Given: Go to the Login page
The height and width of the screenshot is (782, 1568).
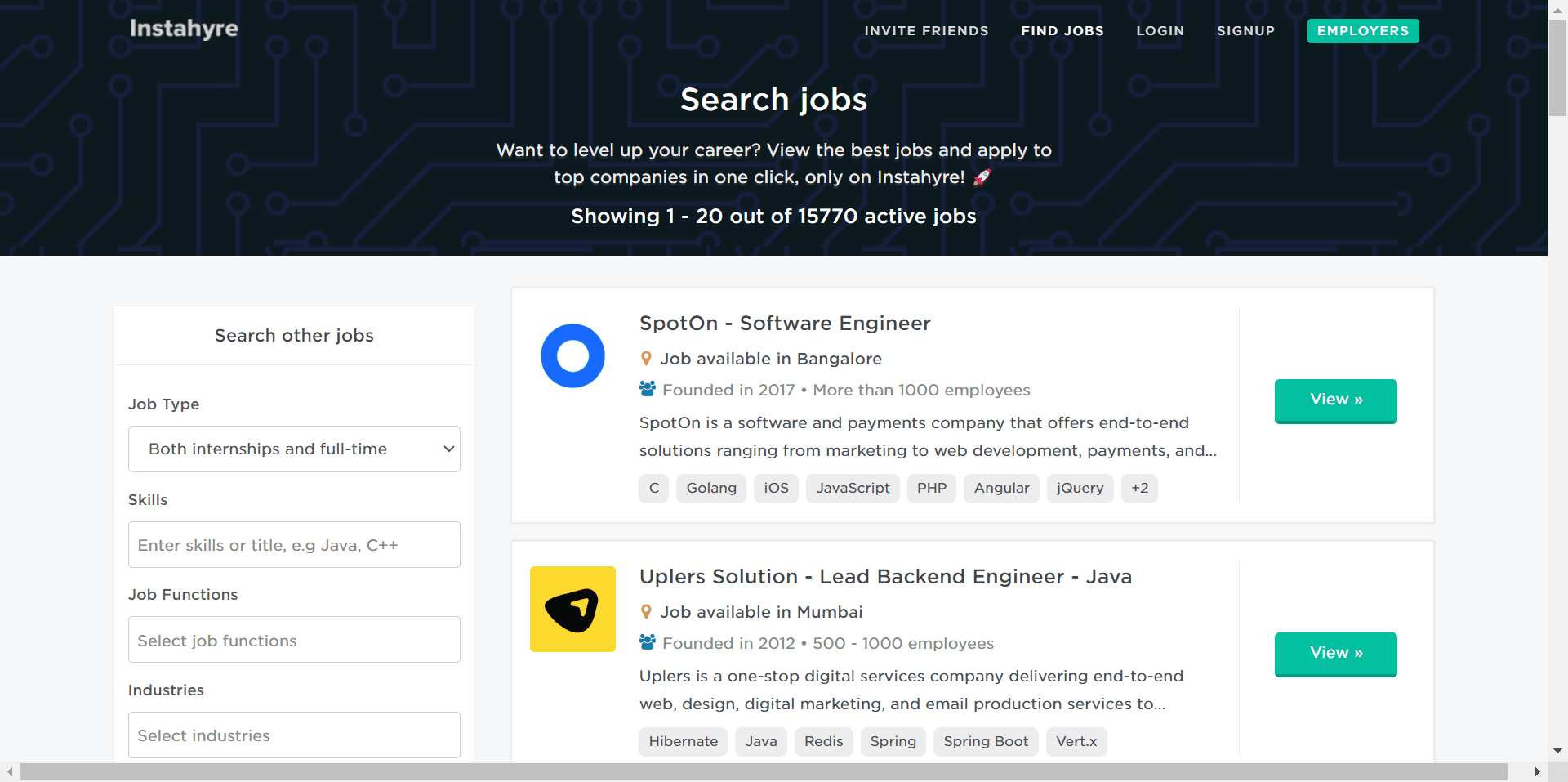Looking at the screenshot, I should pyautogui.click(x=1160, y=31).
